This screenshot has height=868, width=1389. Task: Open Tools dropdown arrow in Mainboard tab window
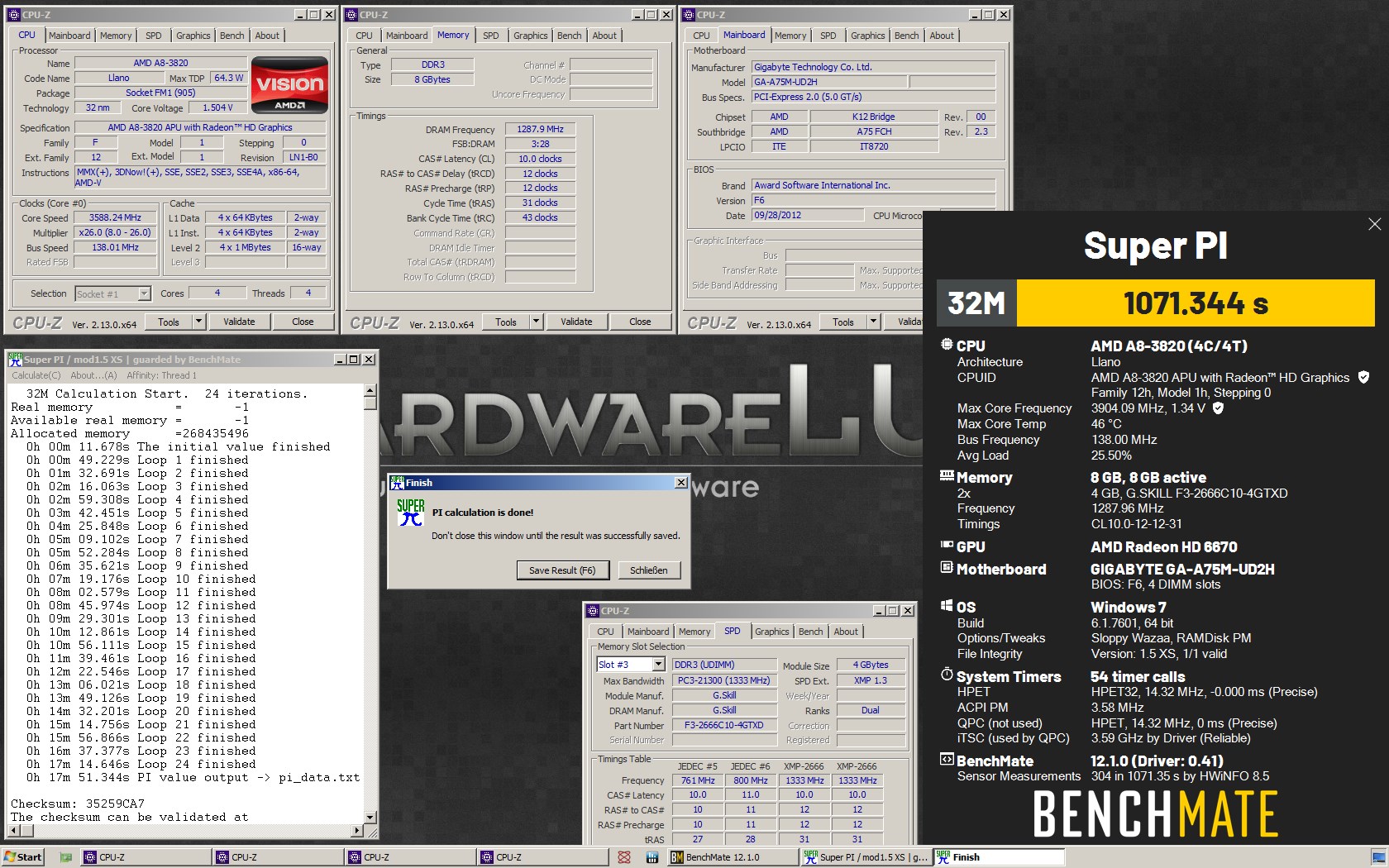point(872,322)
